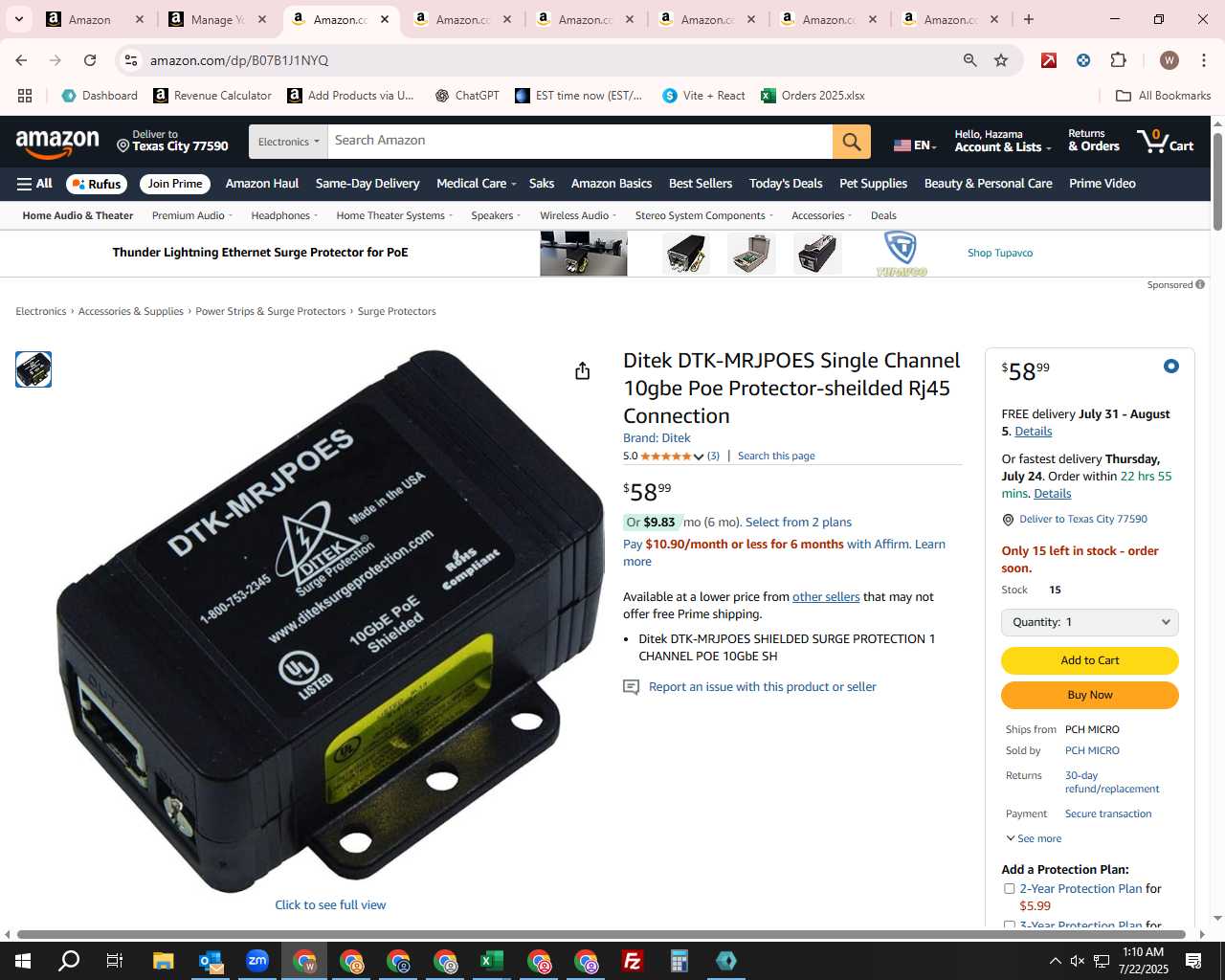Screen dimensions: 1225x980
Task: Open FileZilla from the taskbar
Action: [x=633, y=961]
